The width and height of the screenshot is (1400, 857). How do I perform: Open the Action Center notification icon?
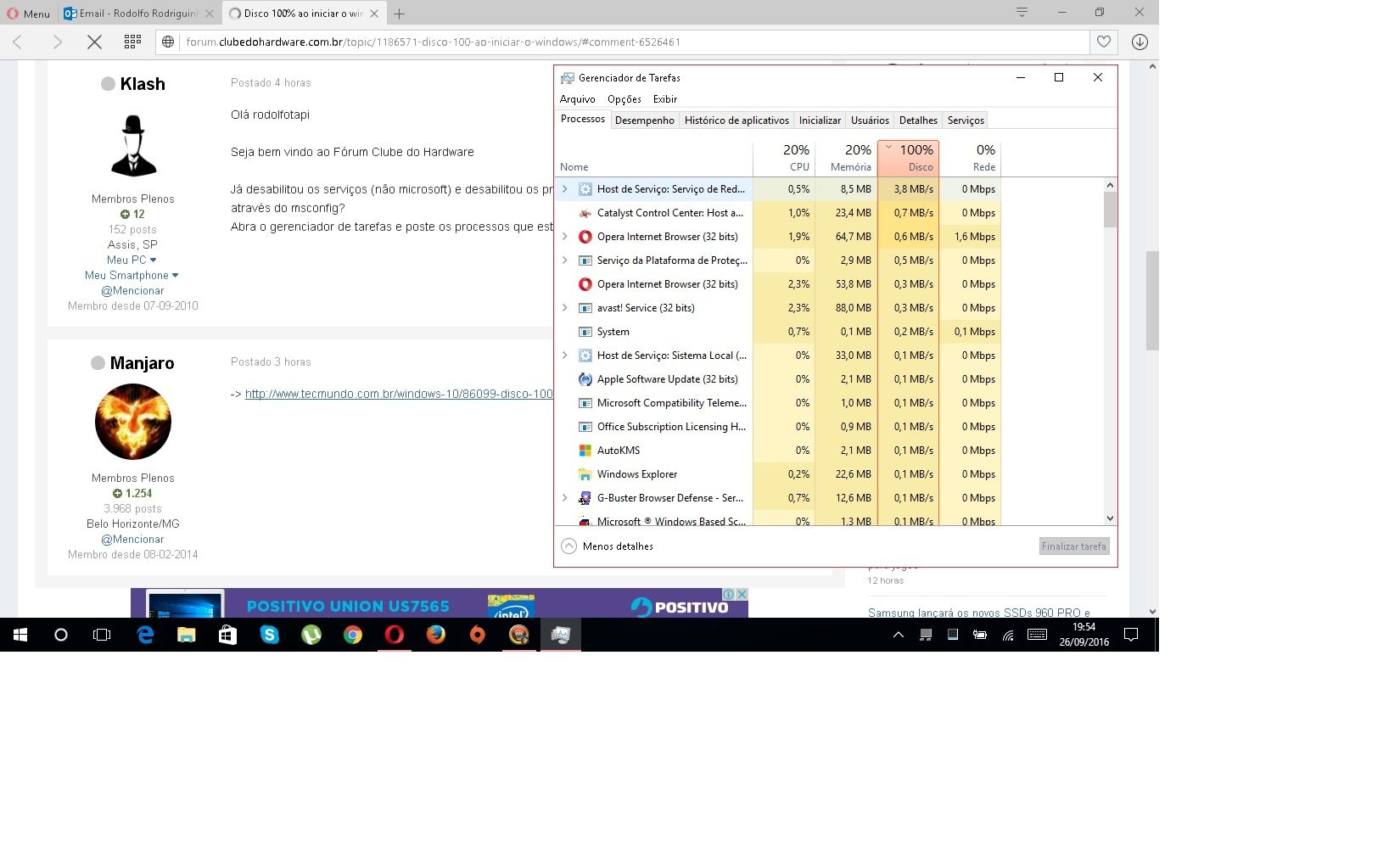(1130, 635)
